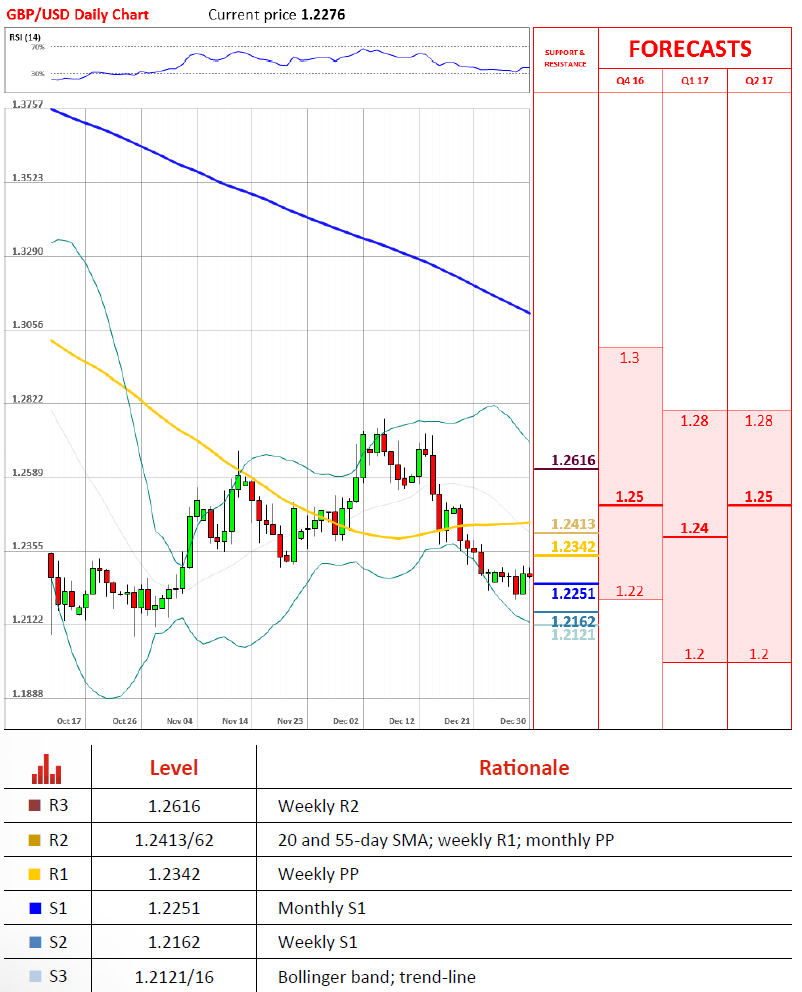The height and width of the screenshot is (992, 802).
Task: Click the 1.2 low in Q1 17 column
Action: point(694,654)
